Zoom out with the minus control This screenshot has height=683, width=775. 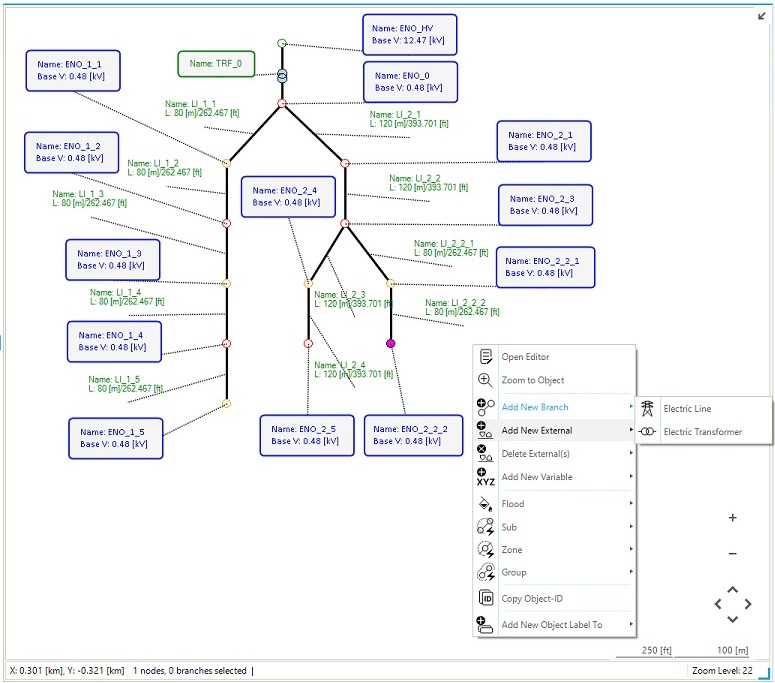coord(732,554)
